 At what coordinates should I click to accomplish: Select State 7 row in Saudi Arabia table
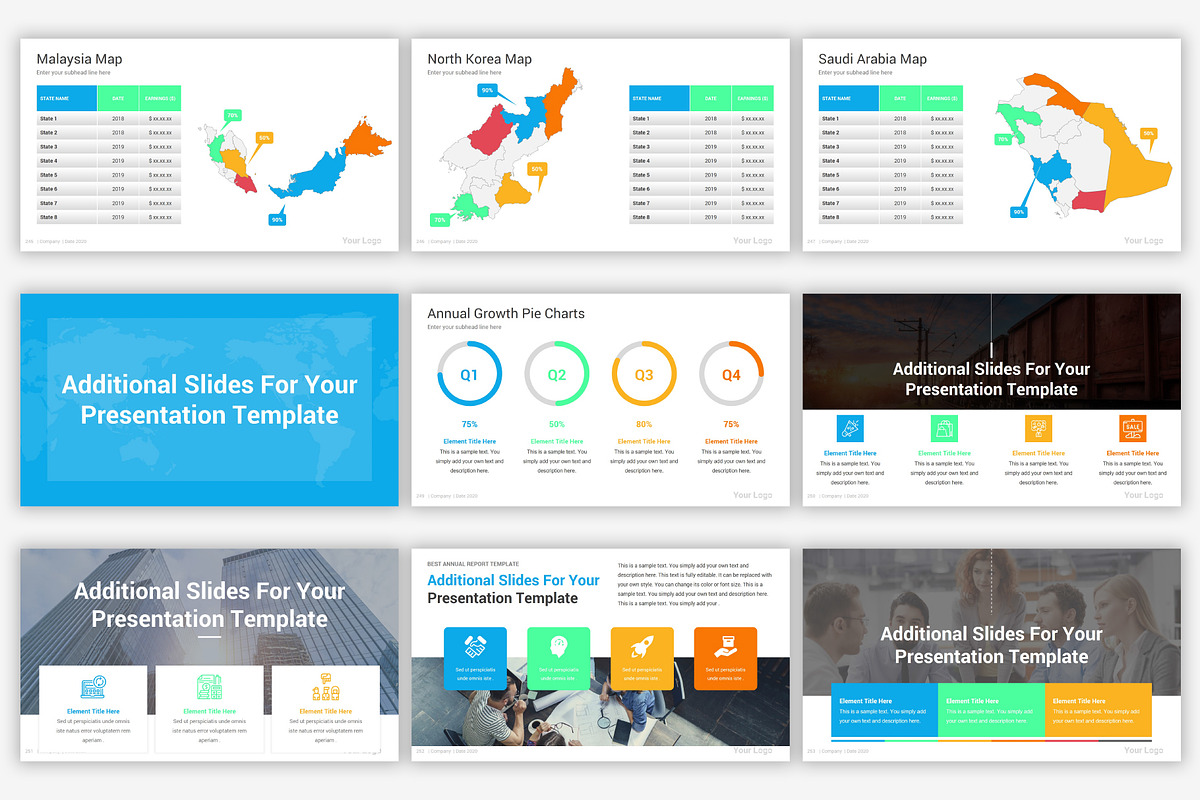891,203
